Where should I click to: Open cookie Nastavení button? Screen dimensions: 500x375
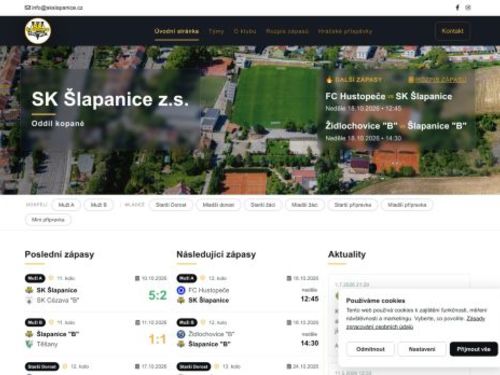[422, 349]
